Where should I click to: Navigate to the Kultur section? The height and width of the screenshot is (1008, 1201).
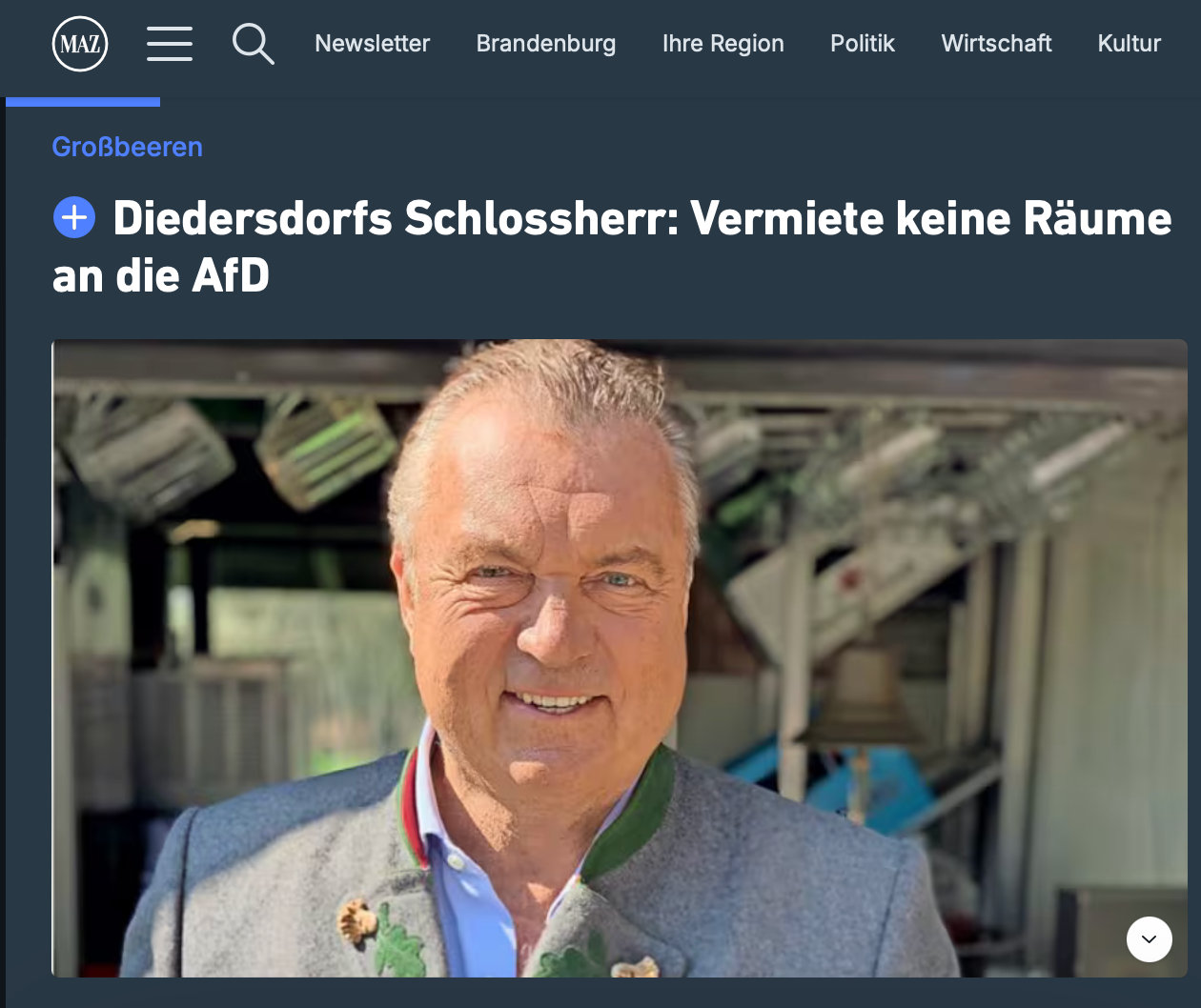(x=1129, y=44)
